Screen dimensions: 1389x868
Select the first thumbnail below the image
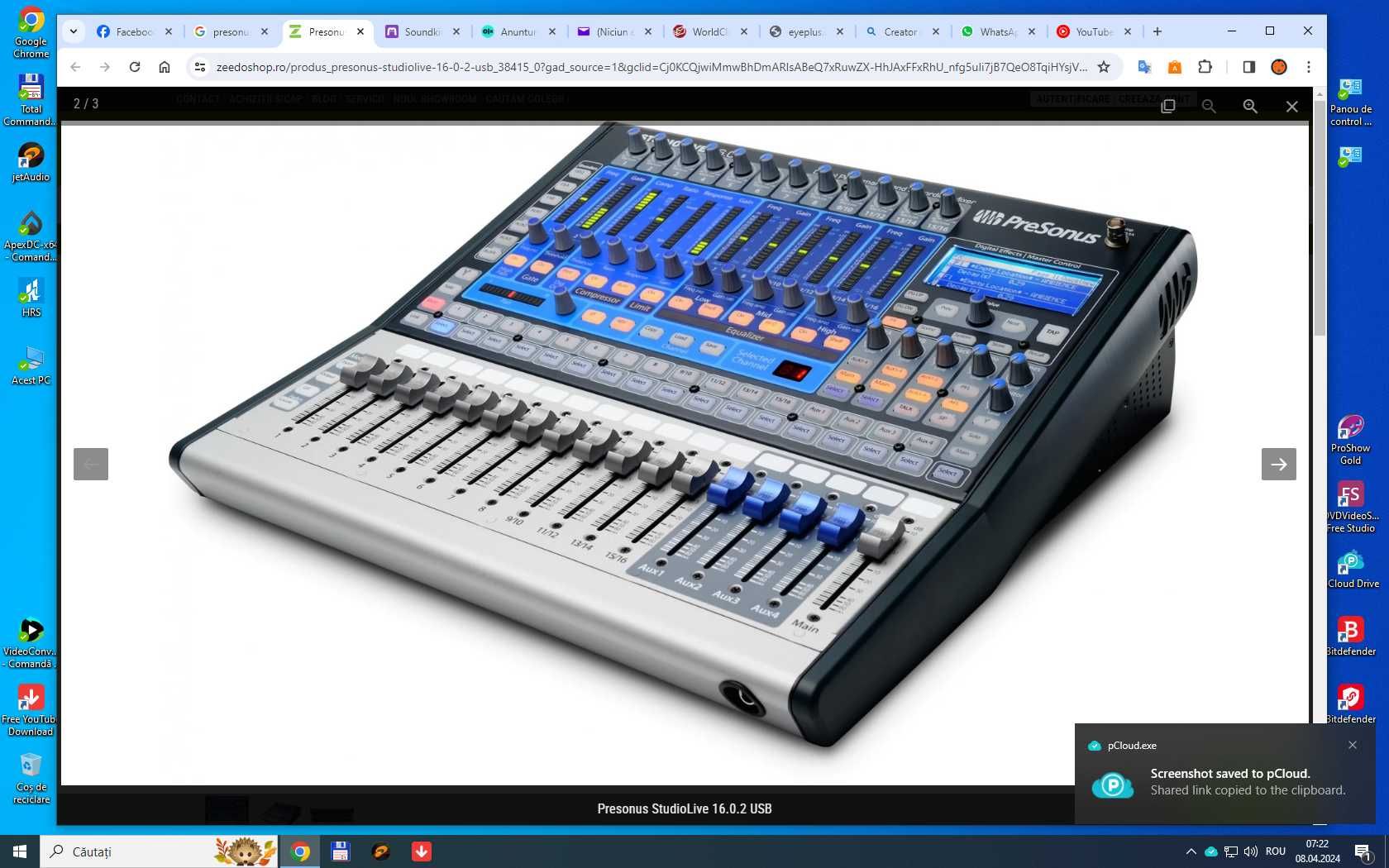point(227,809)
